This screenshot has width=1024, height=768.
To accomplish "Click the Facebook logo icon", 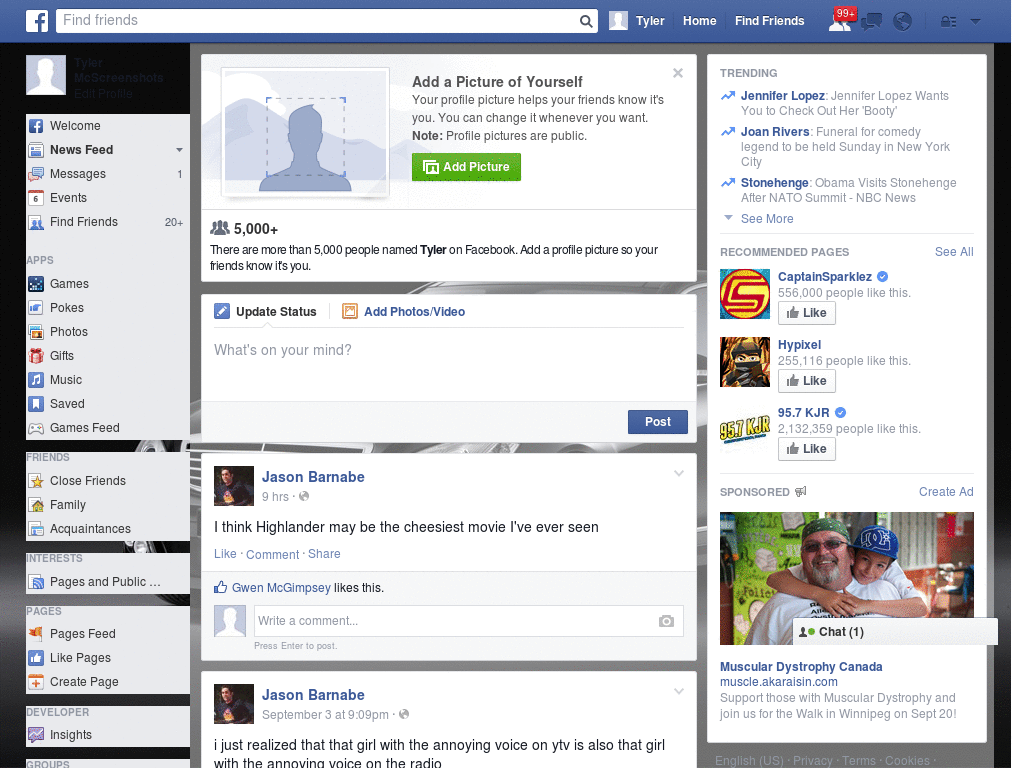I will click(x=37, y=21).
